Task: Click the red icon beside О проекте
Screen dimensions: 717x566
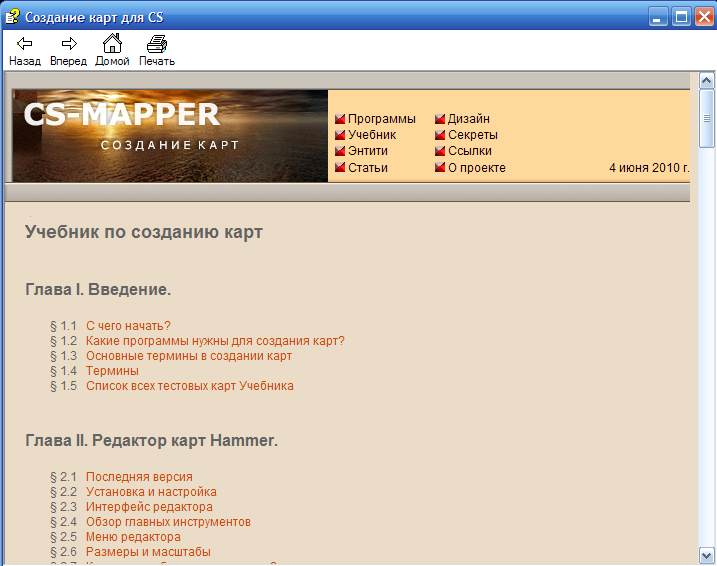Action: pyautogui.click(x=440, y=167)
